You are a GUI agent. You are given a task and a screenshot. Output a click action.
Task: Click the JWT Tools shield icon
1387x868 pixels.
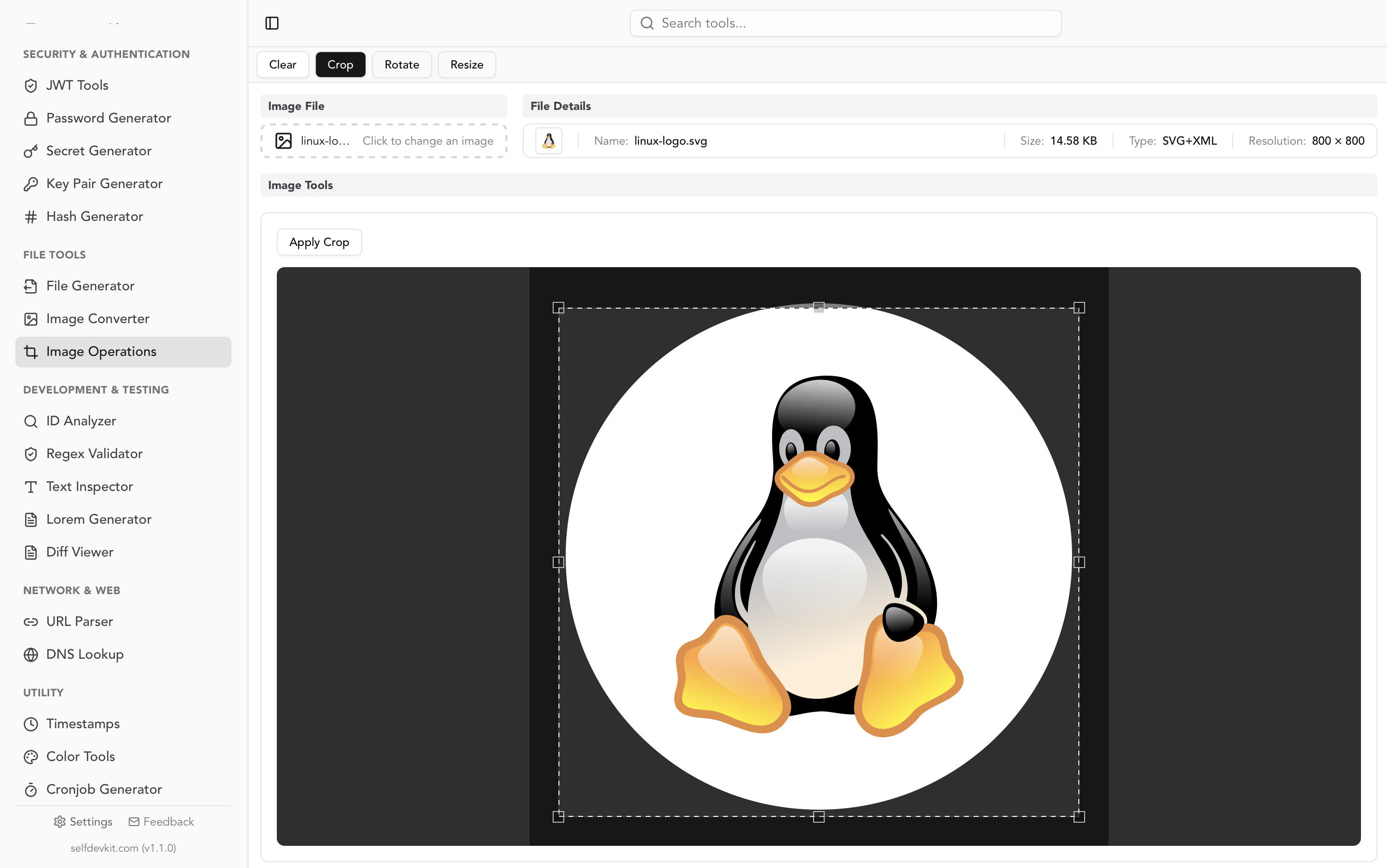tap(31, 85)
